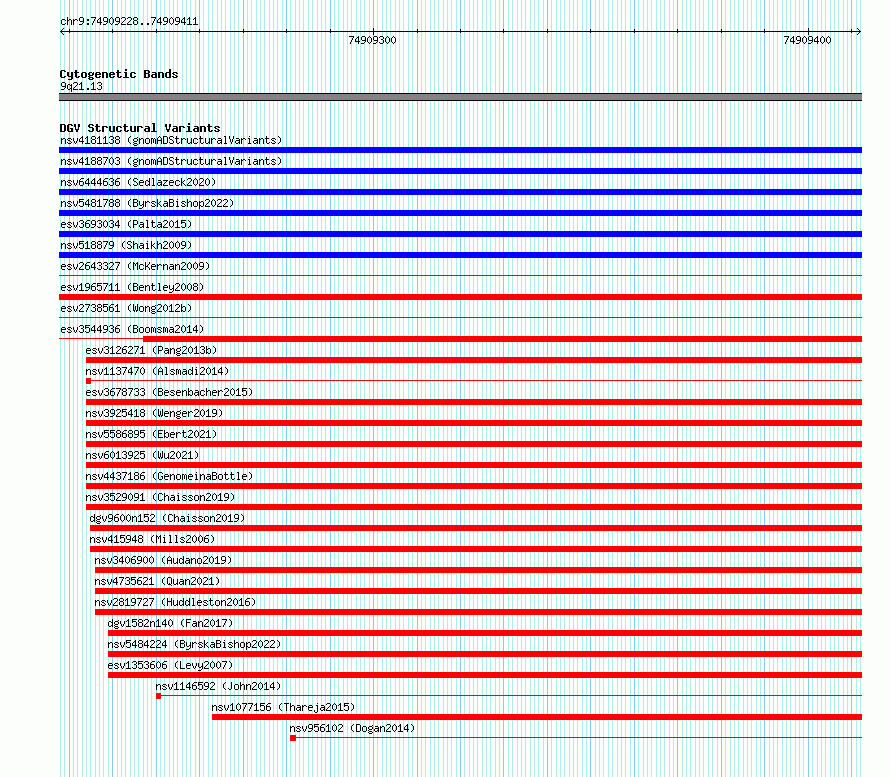Click the small red block under nsv1137470
Viewport: 890px width, 777px height.
89,381
